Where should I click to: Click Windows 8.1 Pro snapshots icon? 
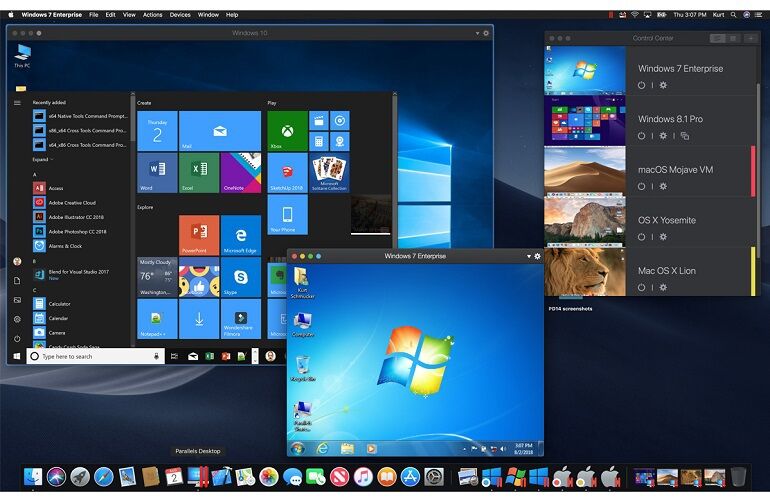pyautogui.click(x=685, y=136)
